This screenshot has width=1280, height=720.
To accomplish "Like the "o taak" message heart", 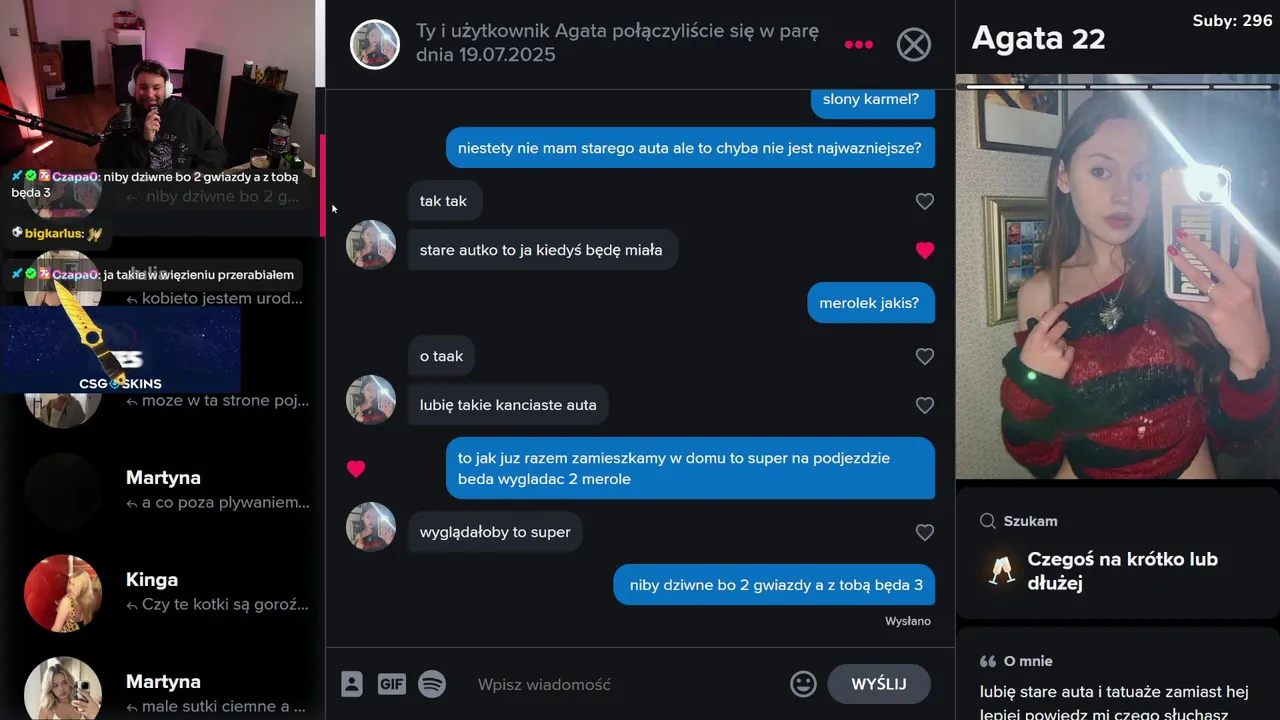I will point(925,356).
